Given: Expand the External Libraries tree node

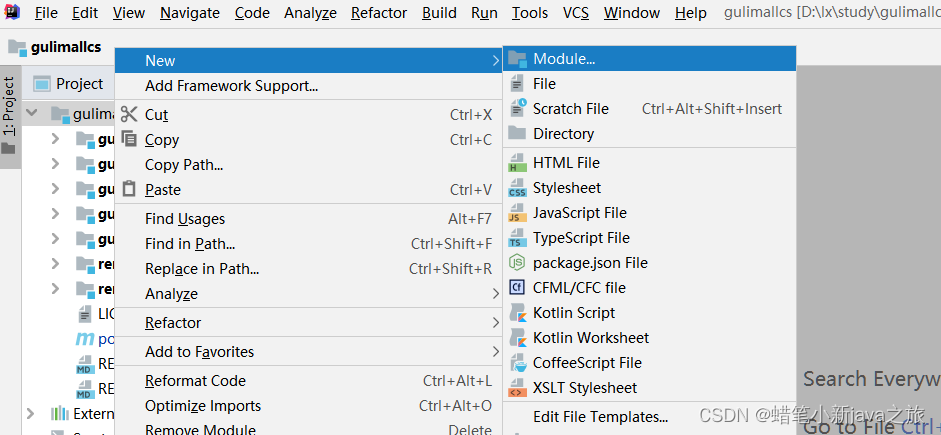Looking at the screenshot, I should pyautogui.click(x=32, y=413).
